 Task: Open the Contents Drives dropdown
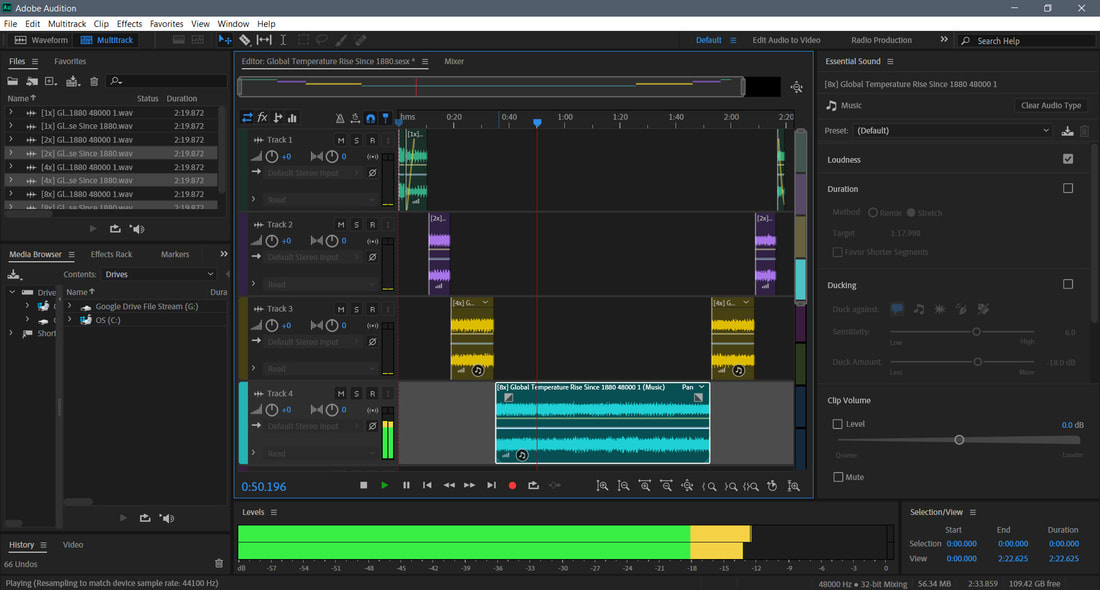click(x=159, y=274)
